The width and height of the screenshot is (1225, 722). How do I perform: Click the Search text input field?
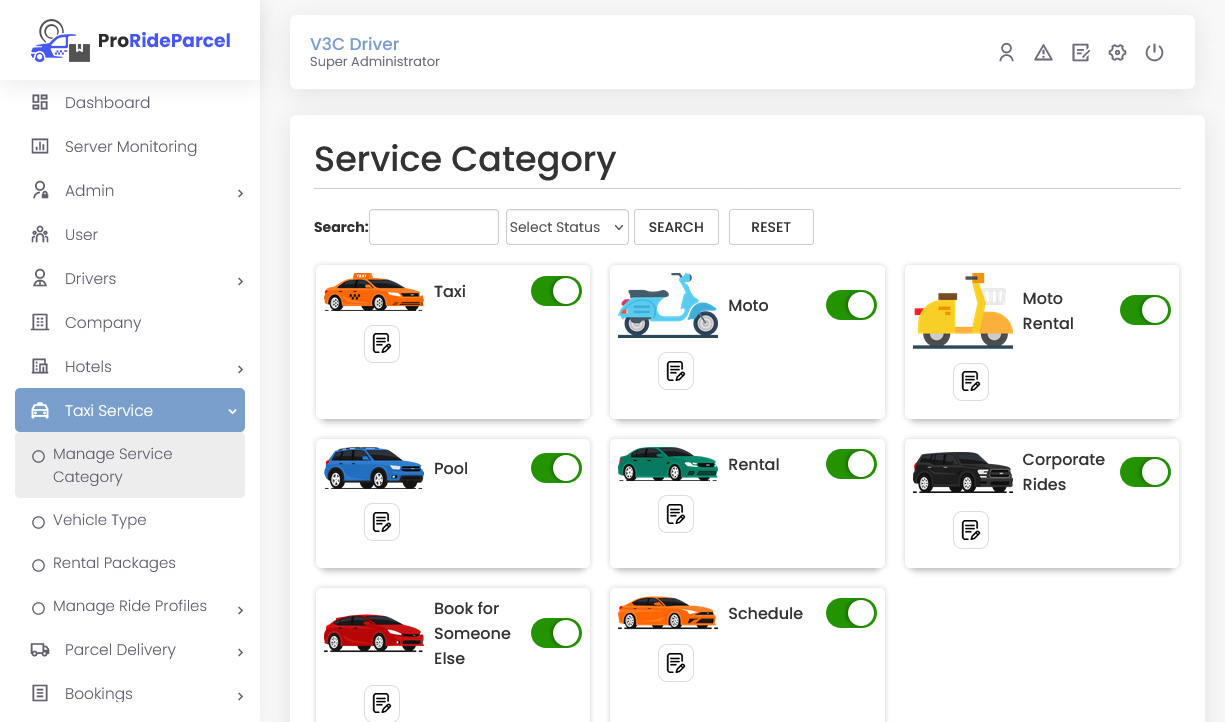(434, 227)
